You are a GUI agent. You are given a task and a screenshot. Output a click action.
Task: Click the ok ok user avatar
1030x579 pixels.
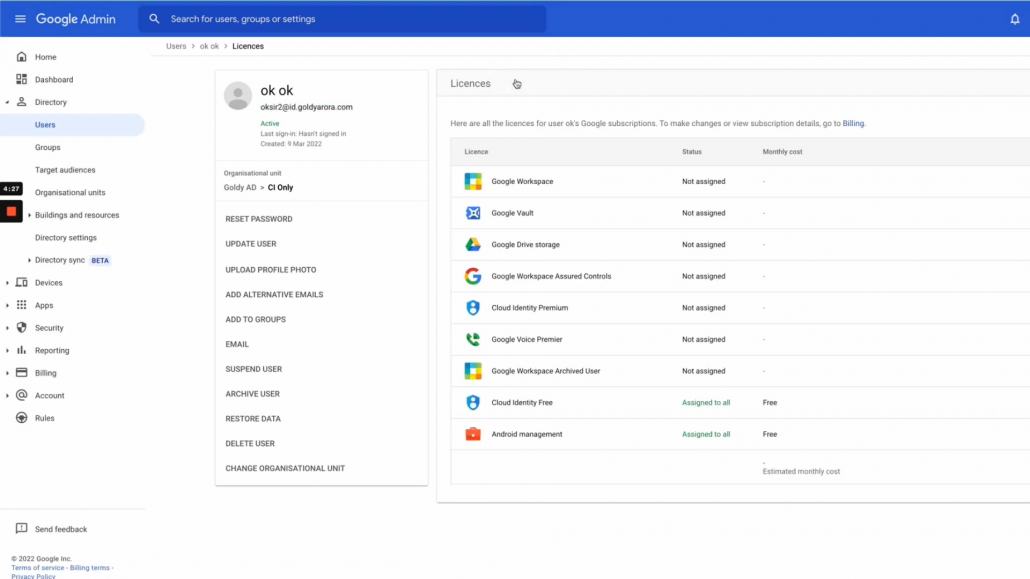[238, 96]
